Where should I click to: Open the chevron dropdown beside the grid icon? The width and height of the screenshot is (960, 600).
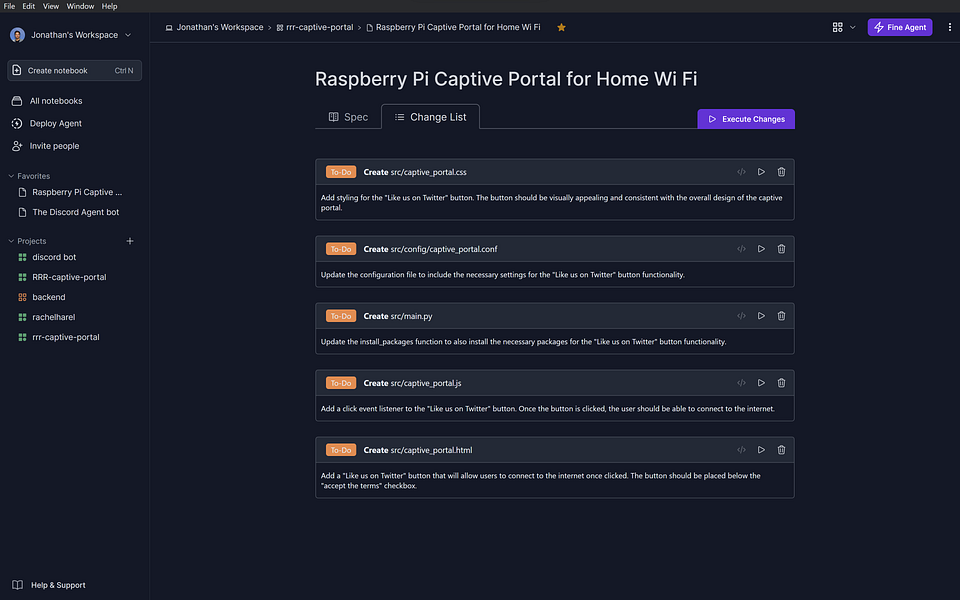point(853,27)
